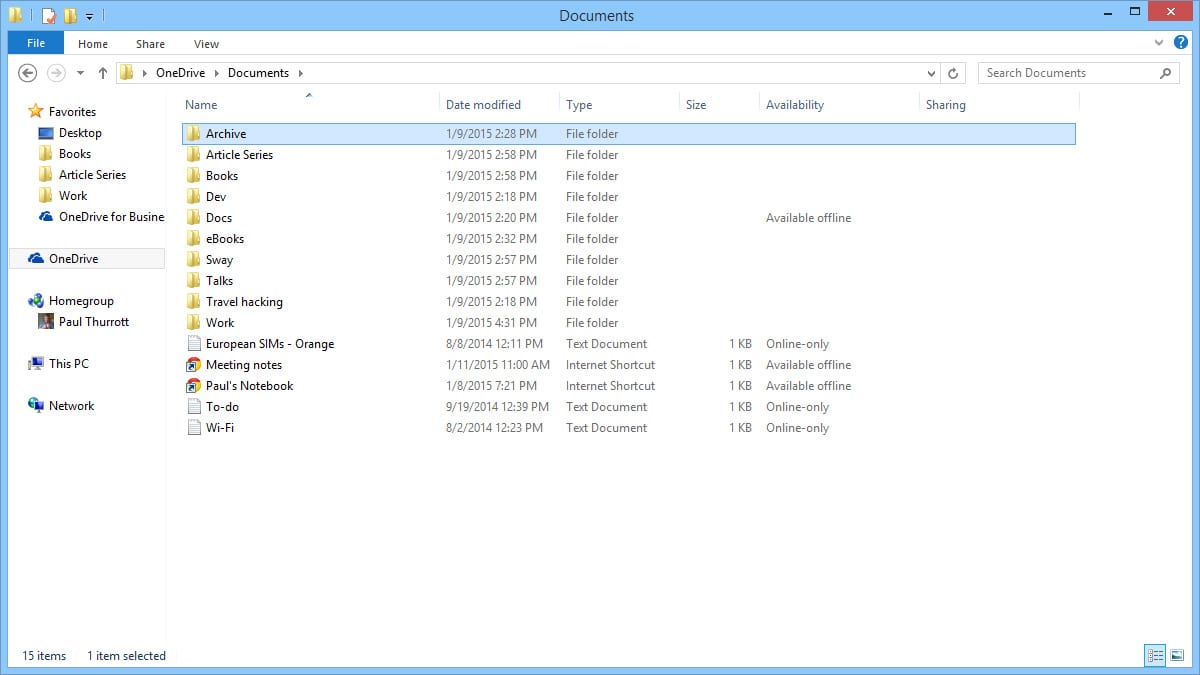Open the File menu
This screenshot has width=1200, height=675.
point(36,43)
